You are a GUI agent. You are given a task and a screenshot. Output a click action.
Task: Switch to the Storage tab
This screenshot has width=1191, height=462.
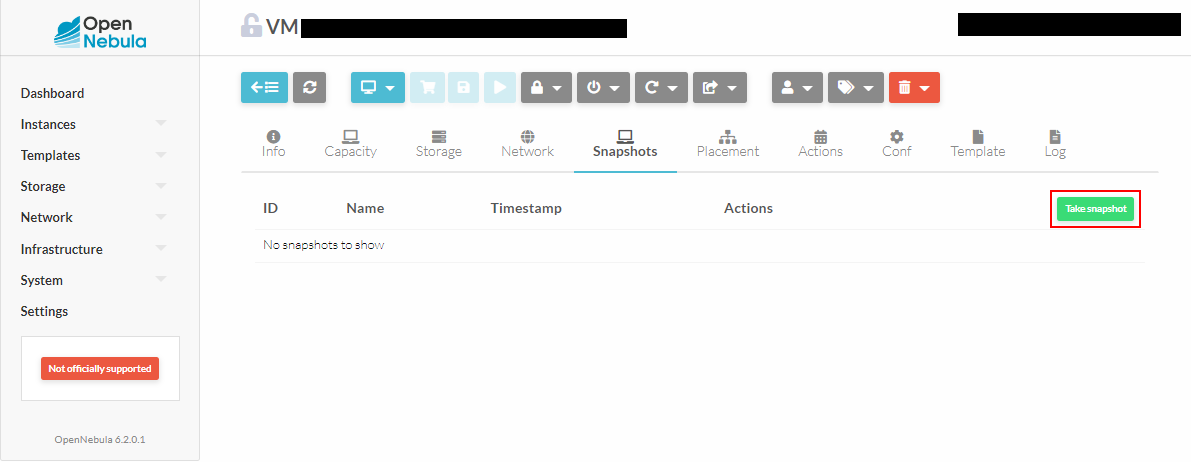438,144
